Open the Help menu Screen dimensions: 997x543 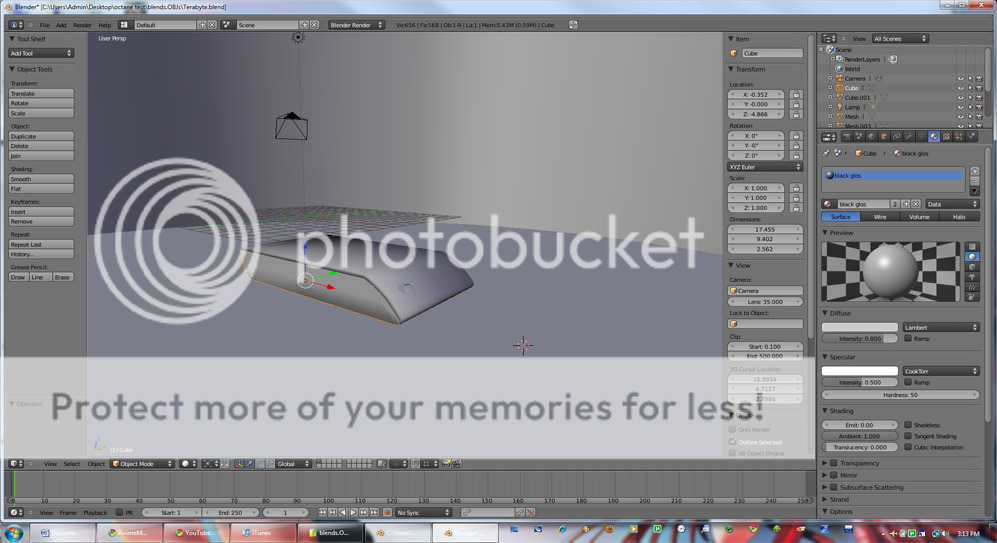pos(104,25)
